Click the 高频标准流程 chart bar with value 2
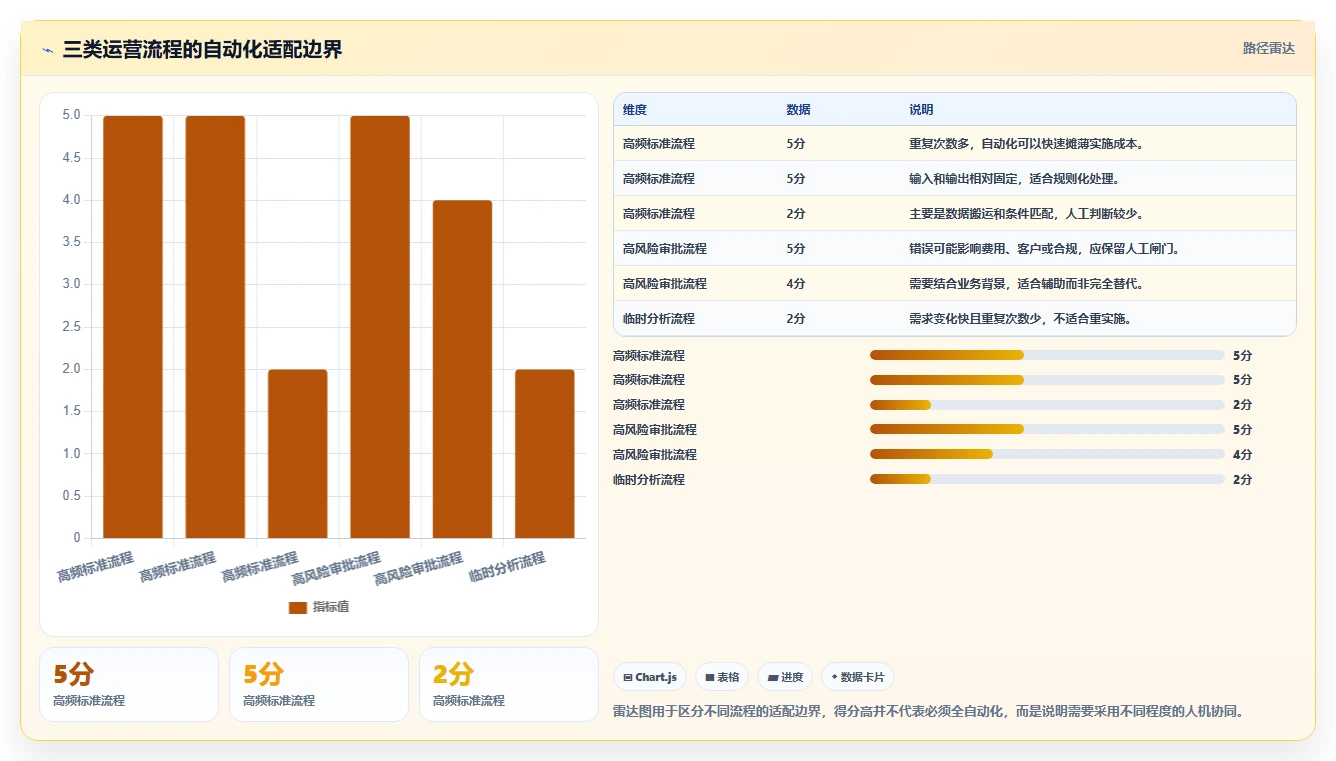1336x761 pixels. click(298, 454)
